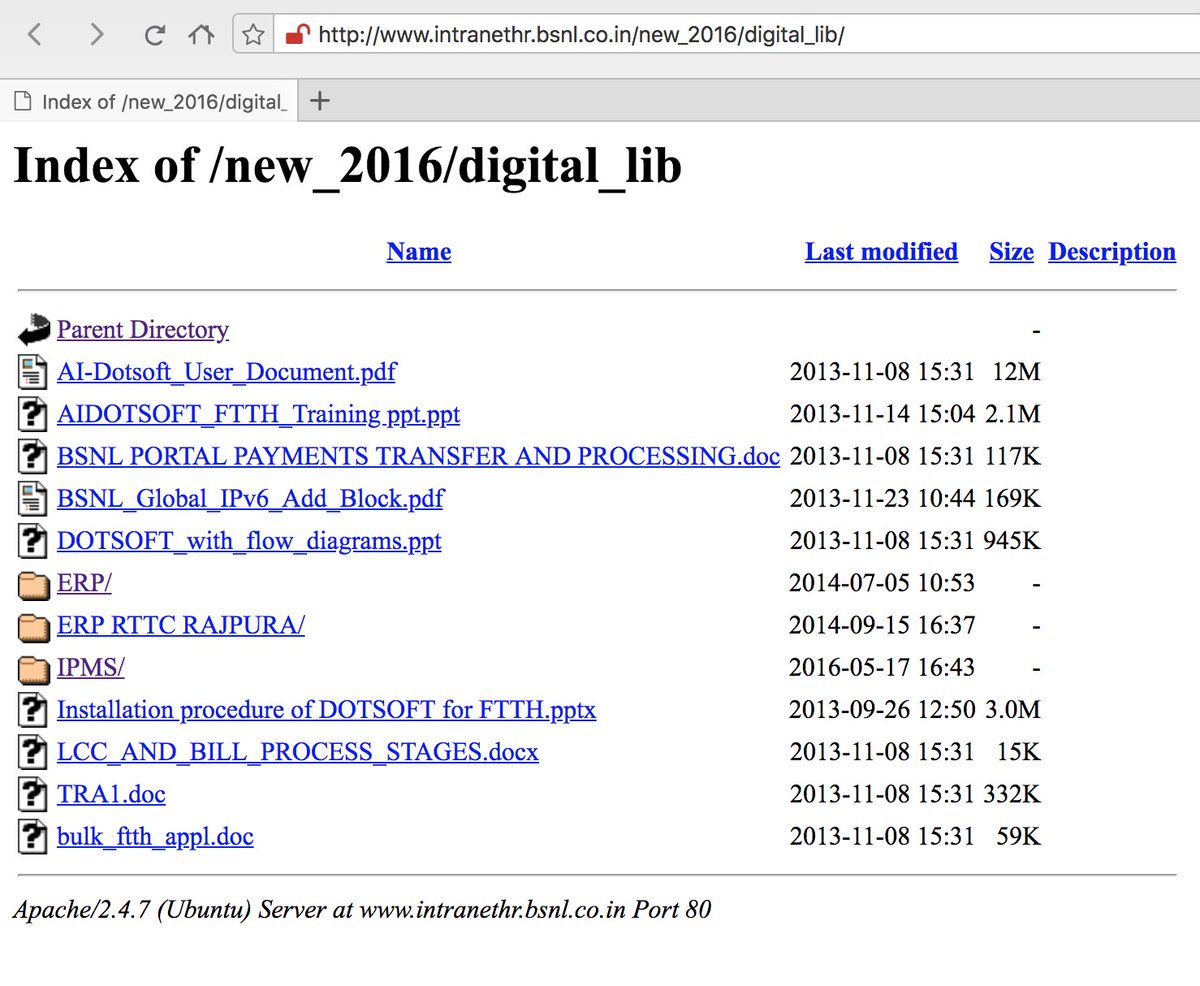
Task: Open the Parent Directory link
Action: point(143,330)
